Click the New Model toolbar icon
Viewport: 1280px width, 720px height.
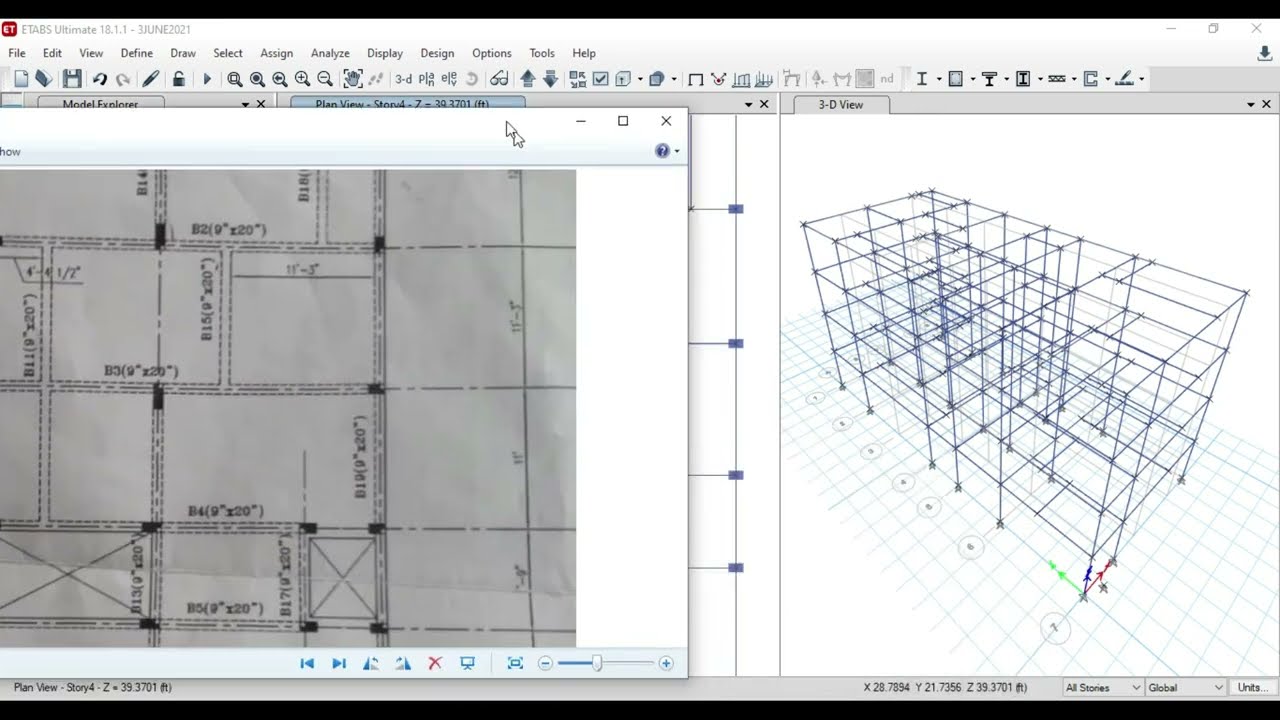(x=21, y=79)
